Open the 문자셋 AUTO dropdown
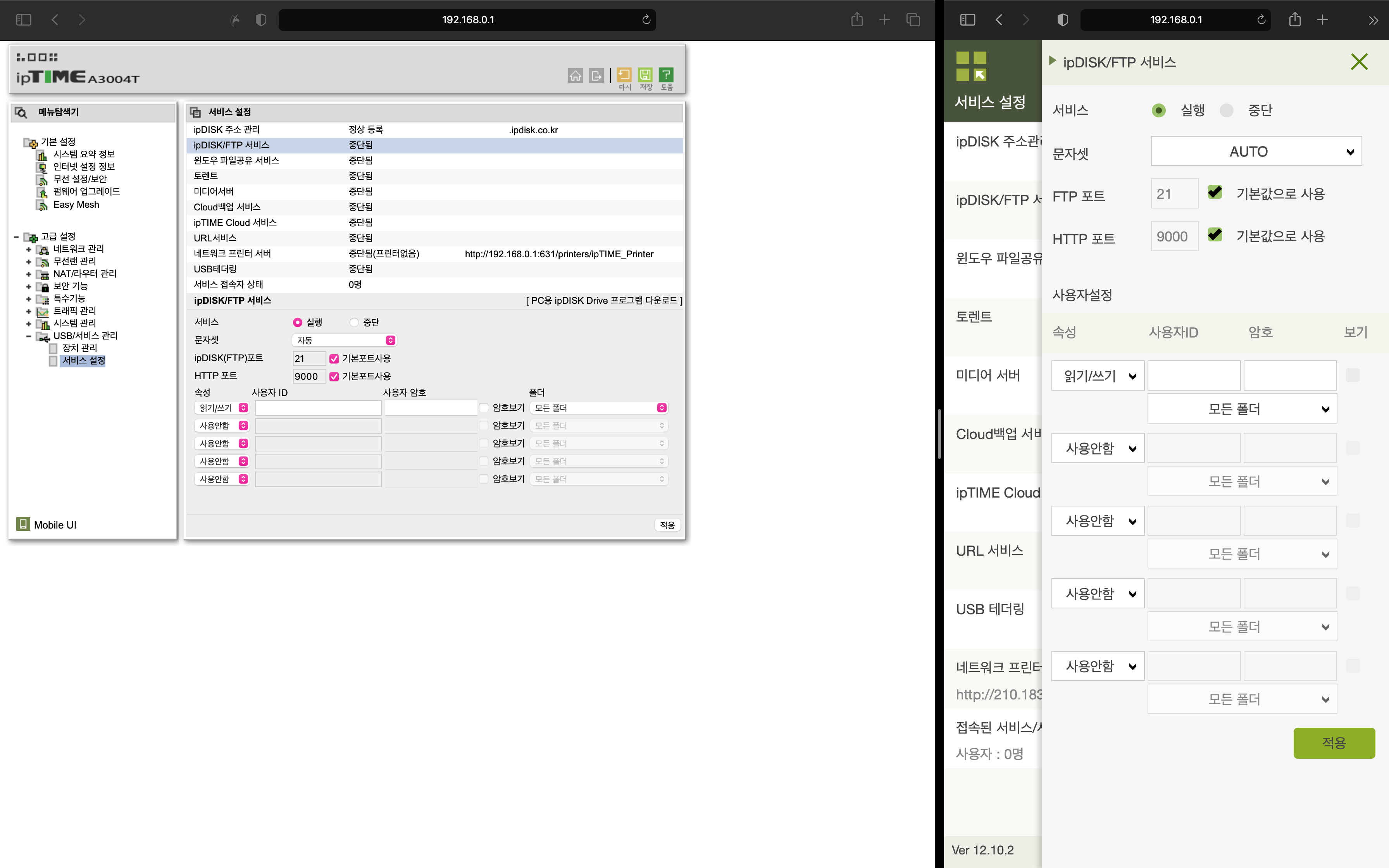This screenshot has width=1389, height=868. 1256,152
